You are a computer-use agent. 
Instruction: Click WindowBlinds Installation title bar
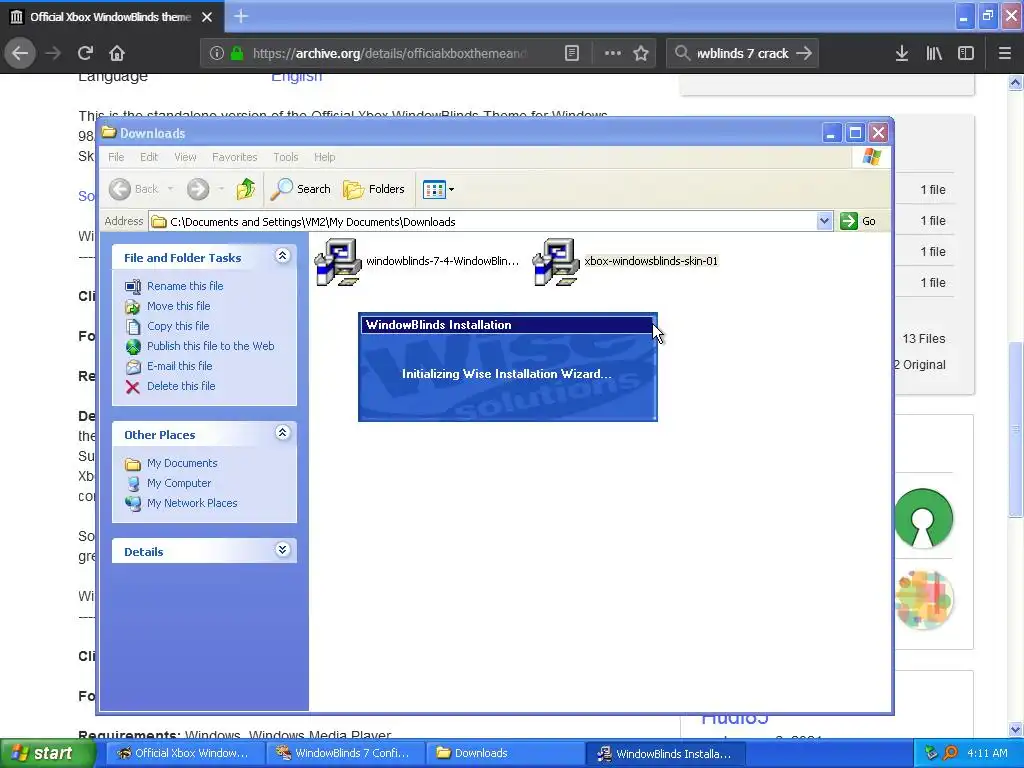coord(506,325)
